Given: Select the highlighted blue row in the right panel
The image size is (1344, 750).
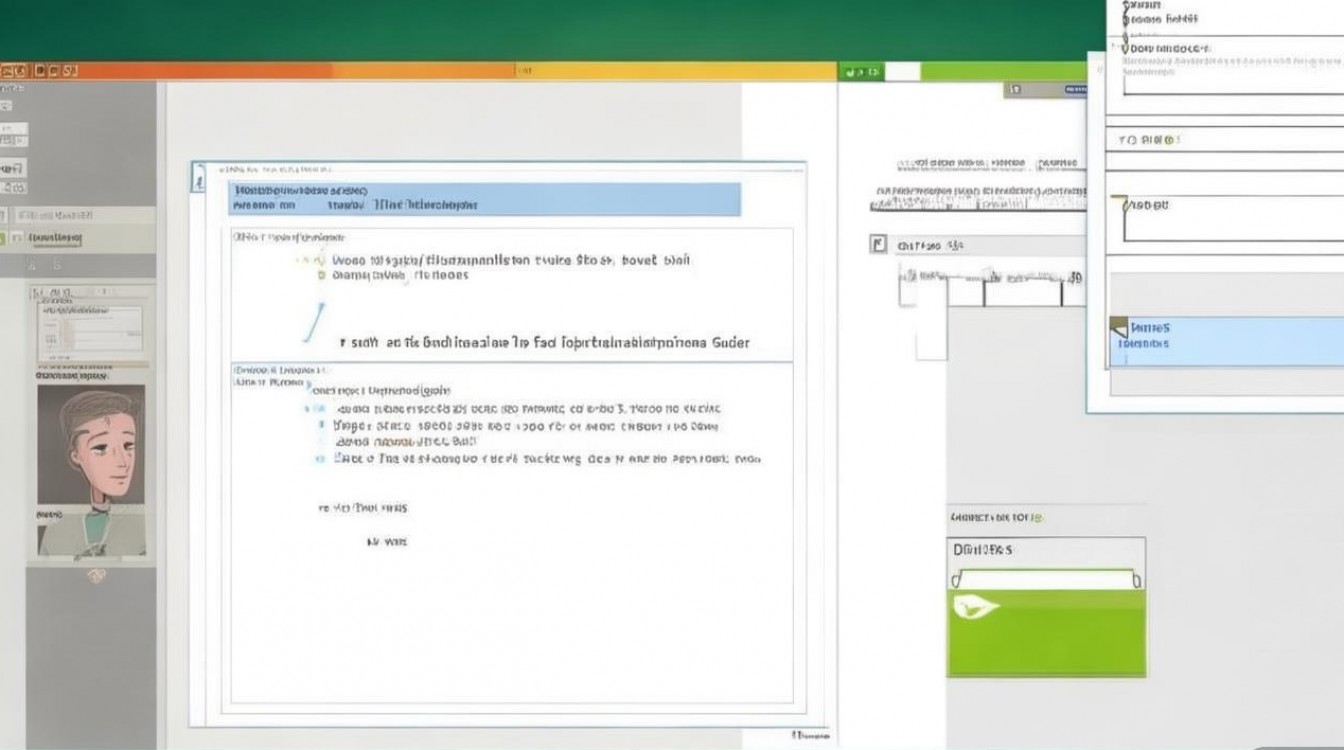Looking at the screenshot, I should (x=1227, y=341).
